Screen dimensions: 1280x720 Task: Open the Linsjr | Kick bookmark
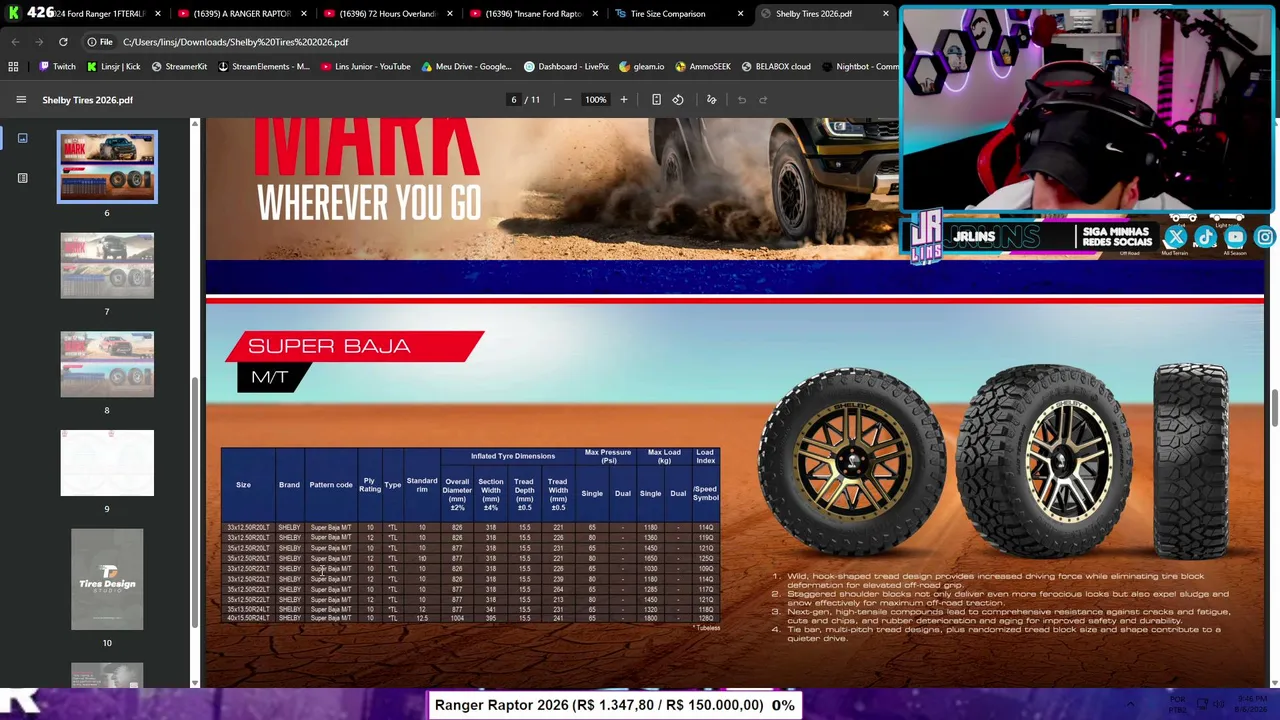tap(113, 67)
